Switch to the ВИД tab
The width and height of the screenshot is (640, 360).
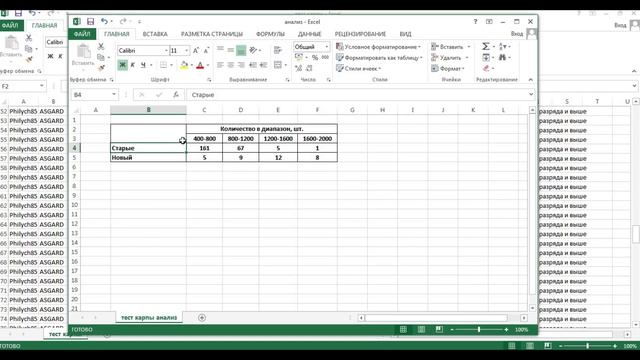[x=405, y=34]
